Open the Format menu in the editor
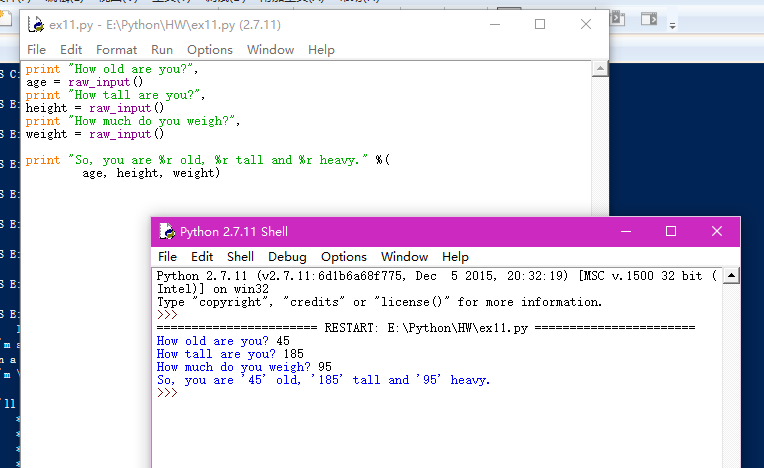Screen dimensions: 764x468 (117, 49)
